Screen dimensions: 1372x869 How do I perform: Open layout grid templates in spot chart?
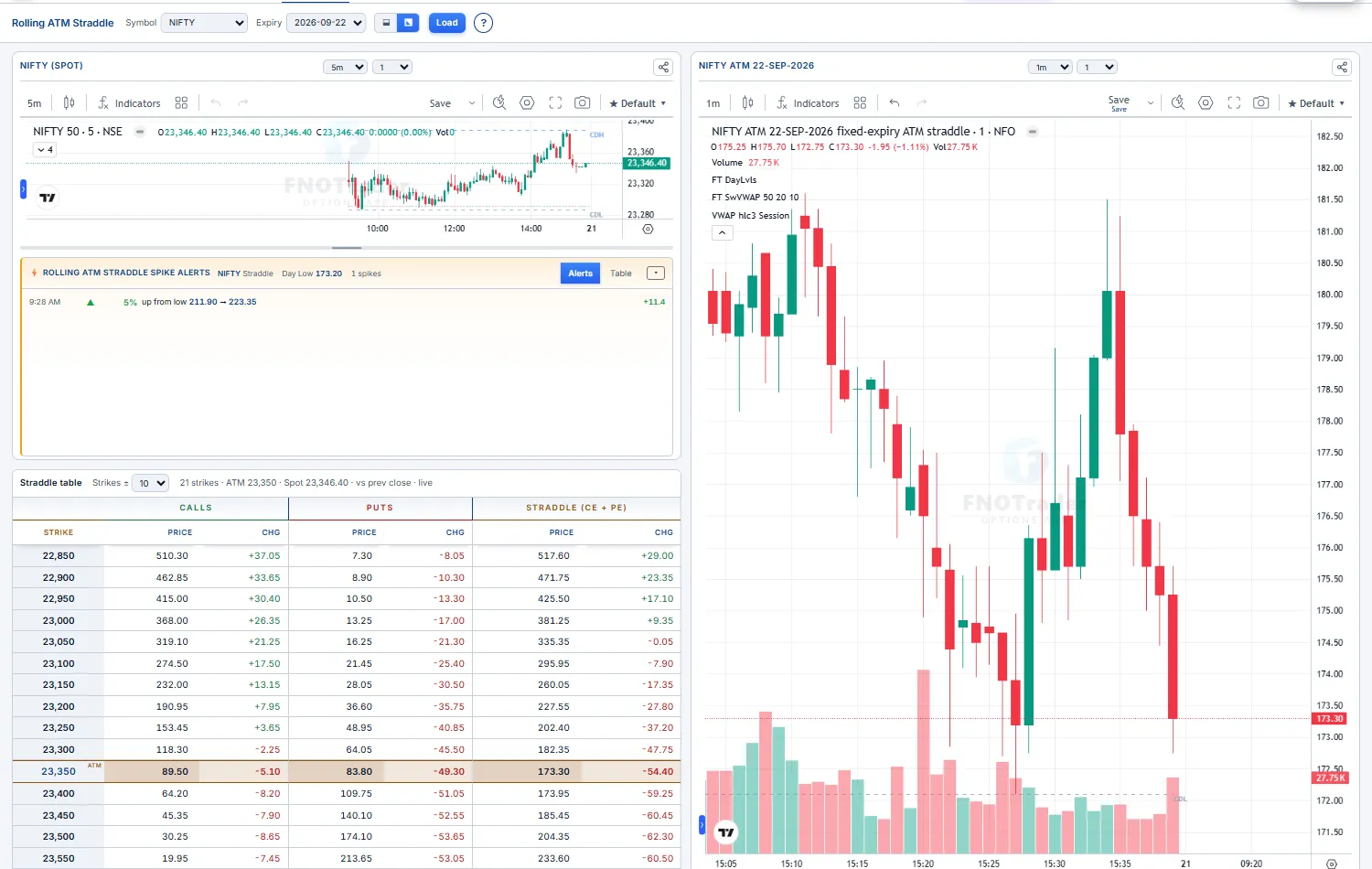[181, 103]
